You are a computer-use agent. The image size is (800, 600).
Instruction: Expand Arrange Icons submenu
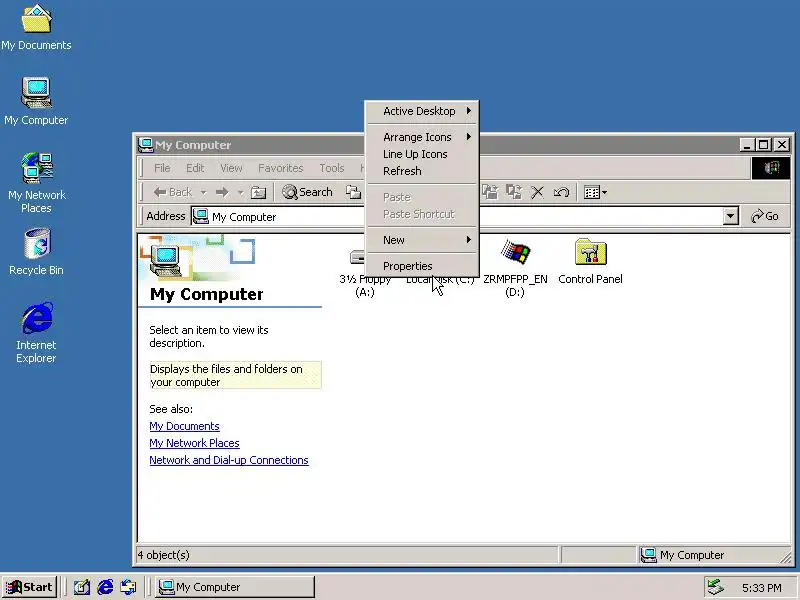pos(422,137)
